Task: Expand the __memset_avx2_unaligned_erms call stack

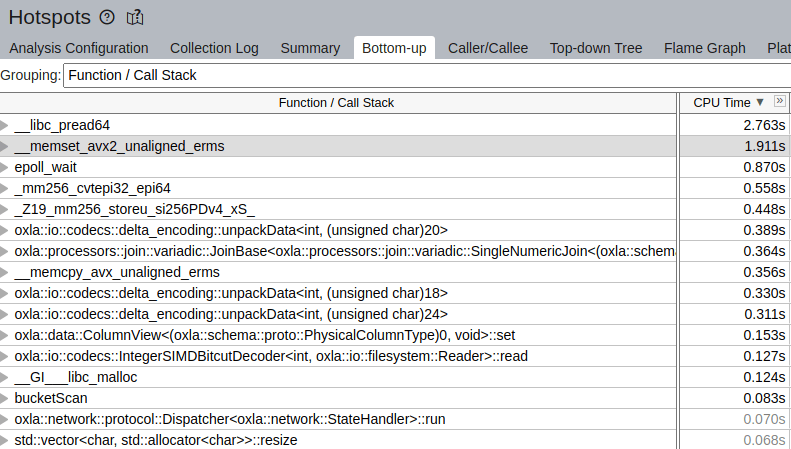Action: 4,146
